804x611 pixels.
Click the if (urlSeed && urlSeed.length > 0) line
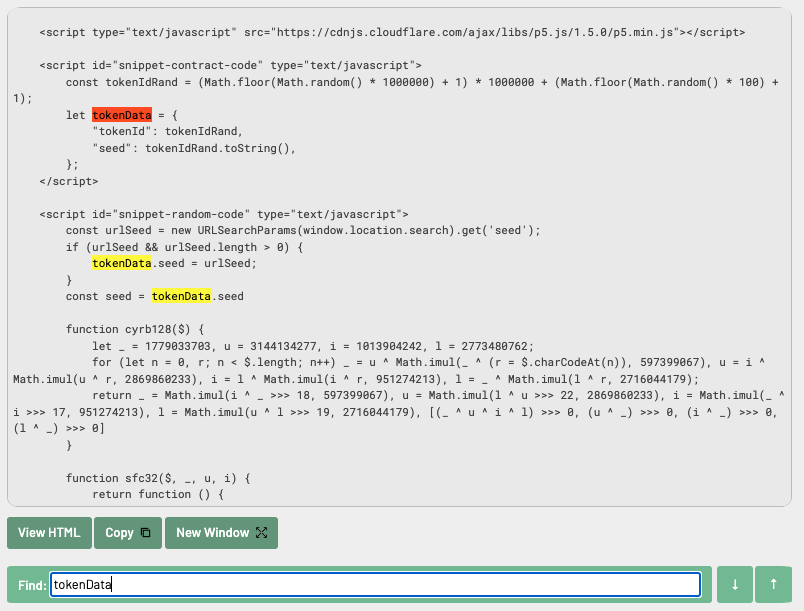coord(185,247)
